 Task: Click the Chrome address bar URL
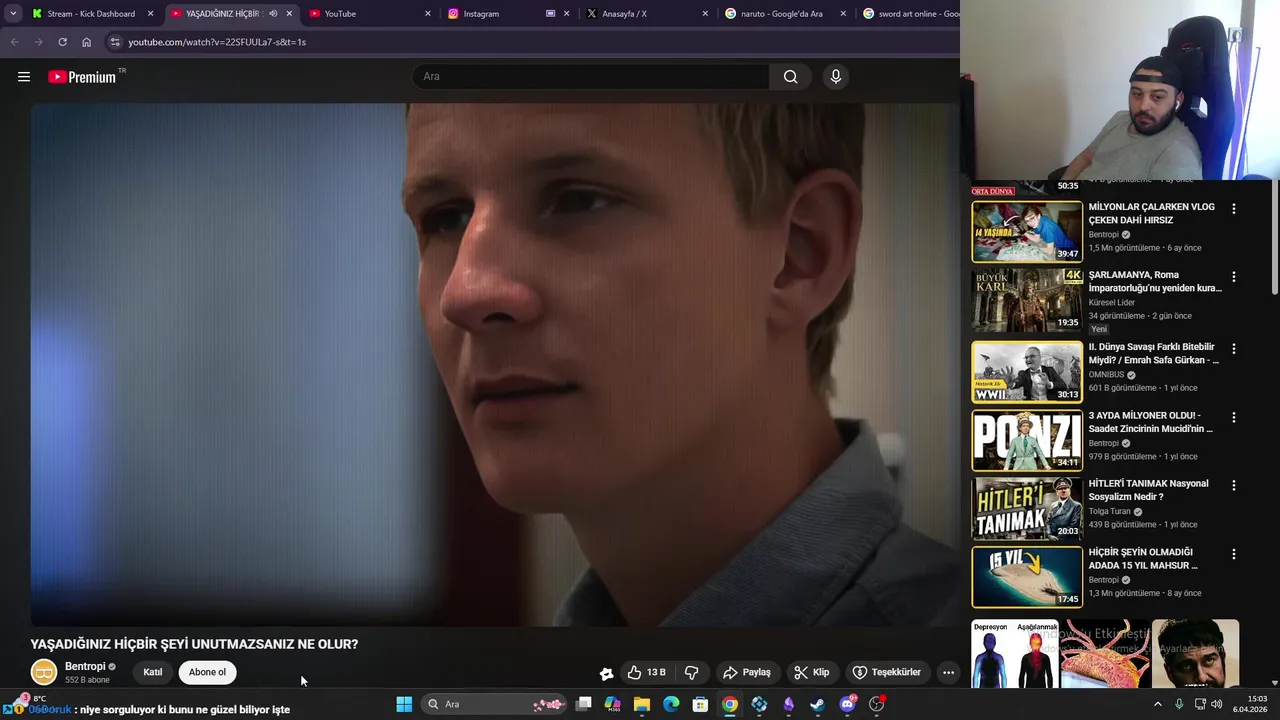tap(217, 42)
